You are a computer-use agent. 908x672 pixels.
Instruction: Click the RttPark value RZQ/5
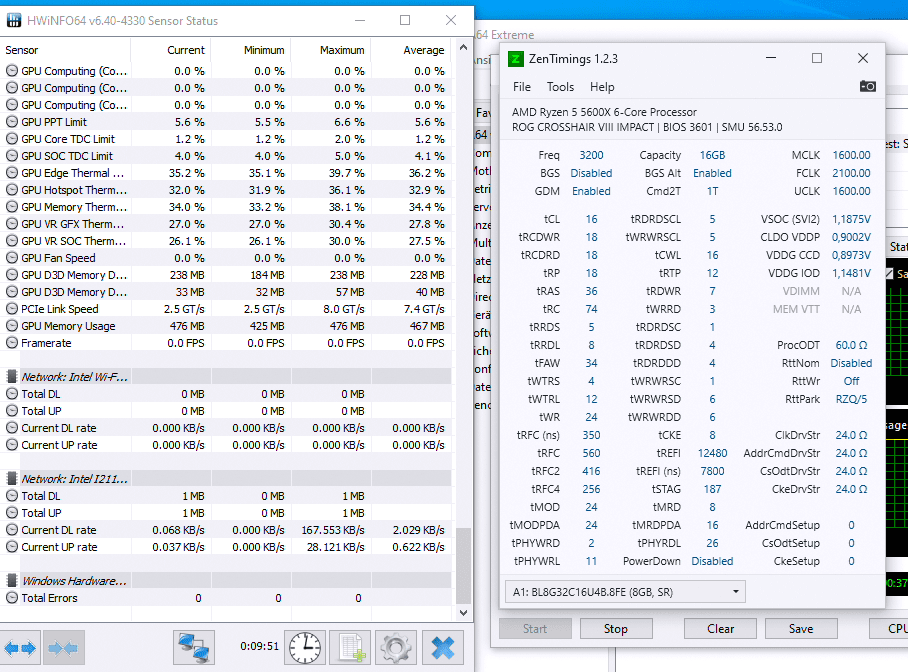[x=851, y=399]
